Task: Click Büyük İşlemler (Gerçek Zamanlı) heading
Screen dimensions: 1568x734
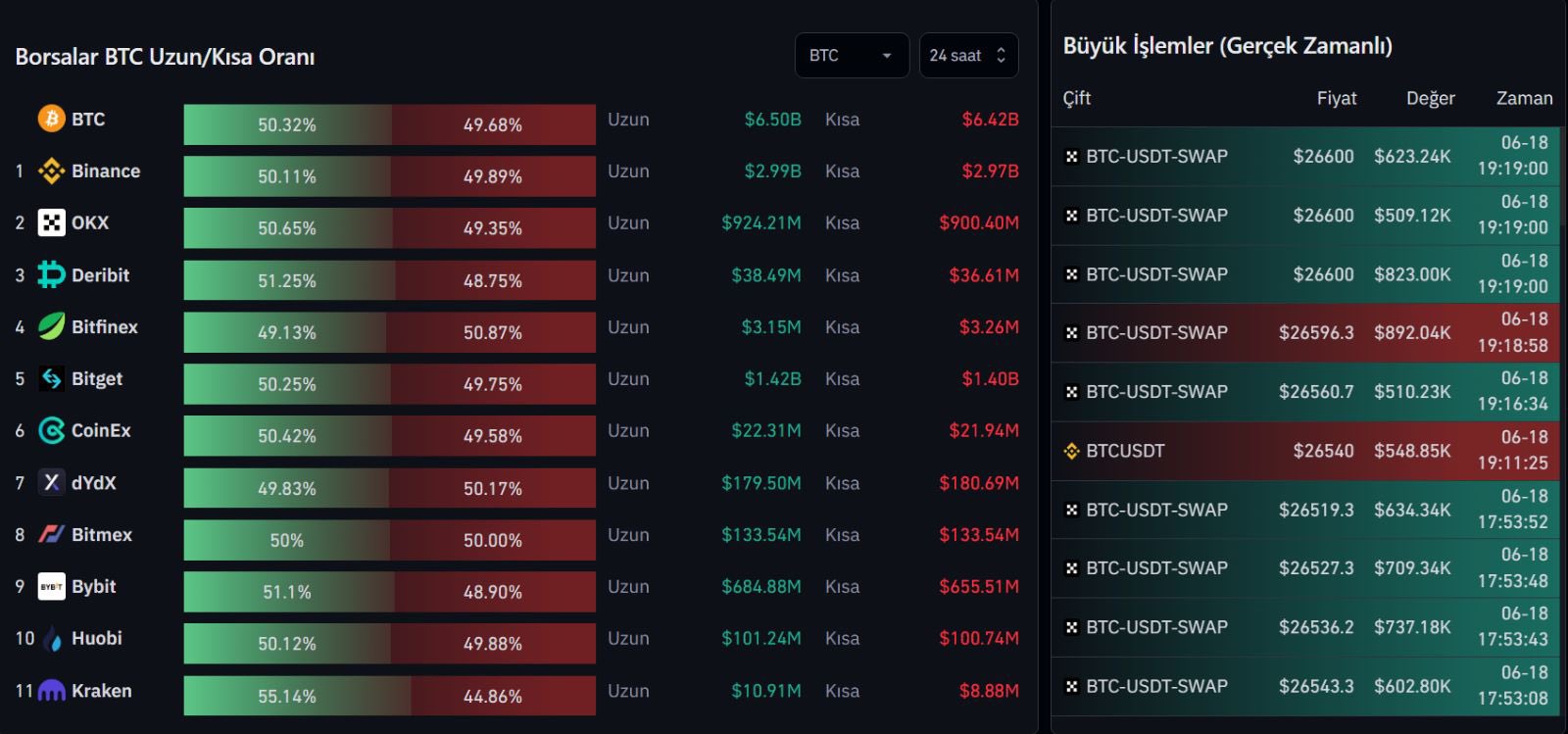Action: [1227, 45]
